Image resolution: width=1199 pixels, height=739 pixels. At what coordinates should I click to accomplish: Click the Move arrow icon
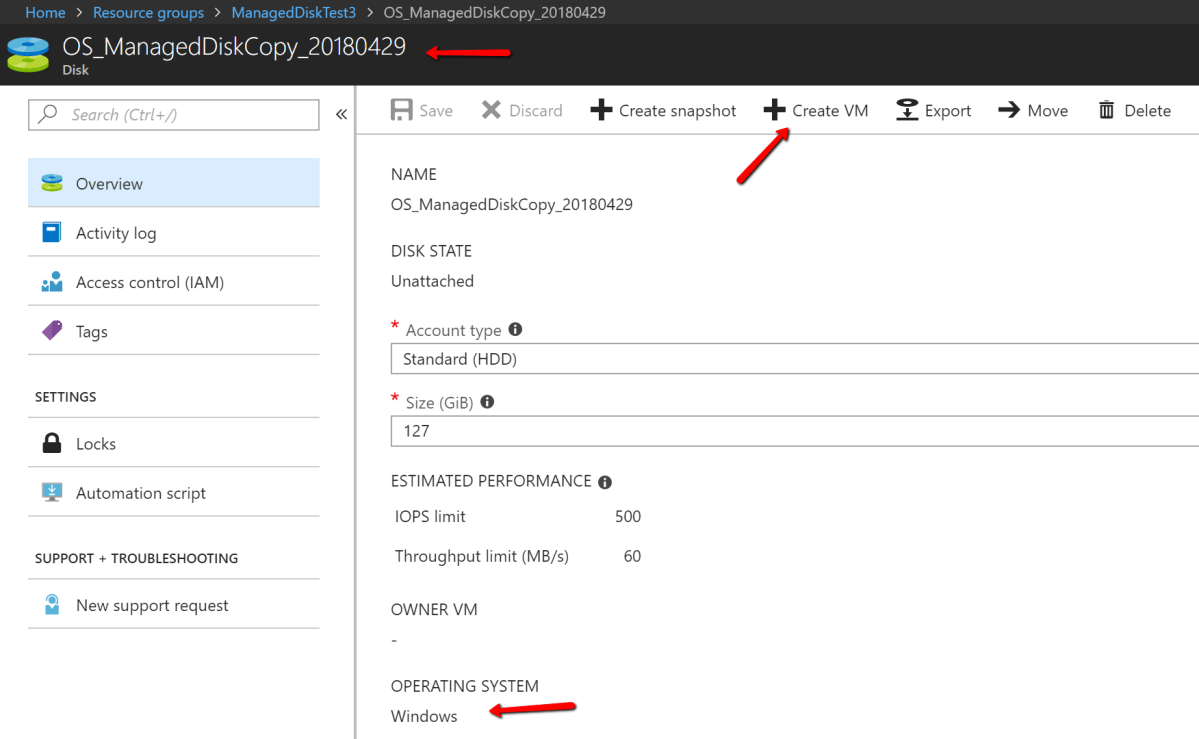(1009, 110)
